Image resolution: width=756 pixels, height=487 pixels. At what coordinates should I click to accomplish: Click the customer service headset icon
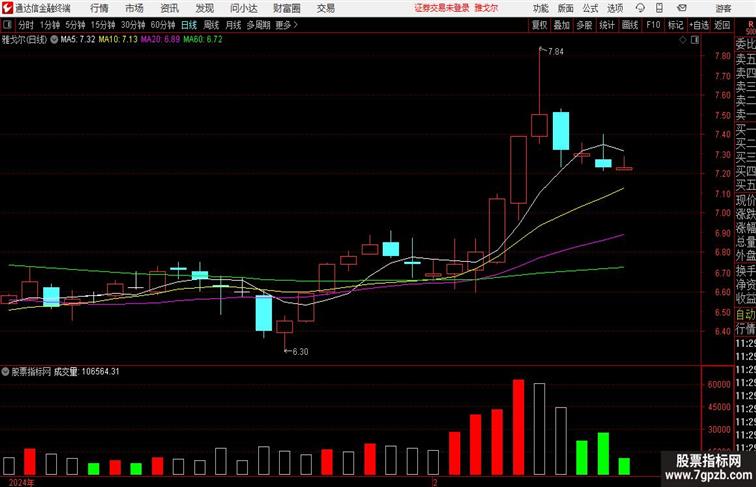click(640, 8)
